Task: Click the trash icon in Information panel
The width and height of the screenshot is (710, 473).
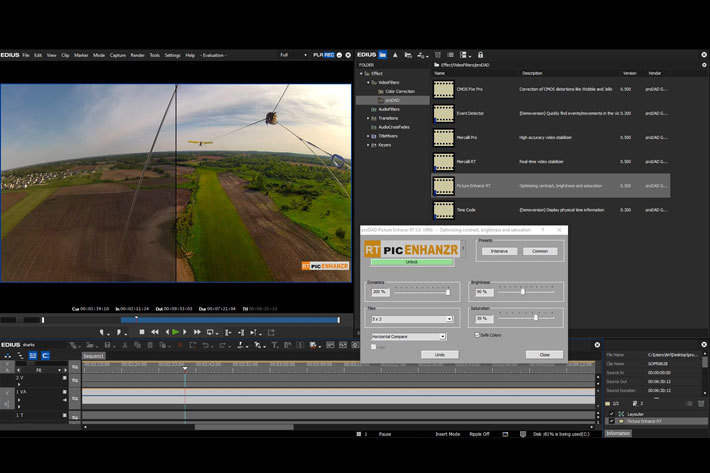Action: [x=701, y=403]
